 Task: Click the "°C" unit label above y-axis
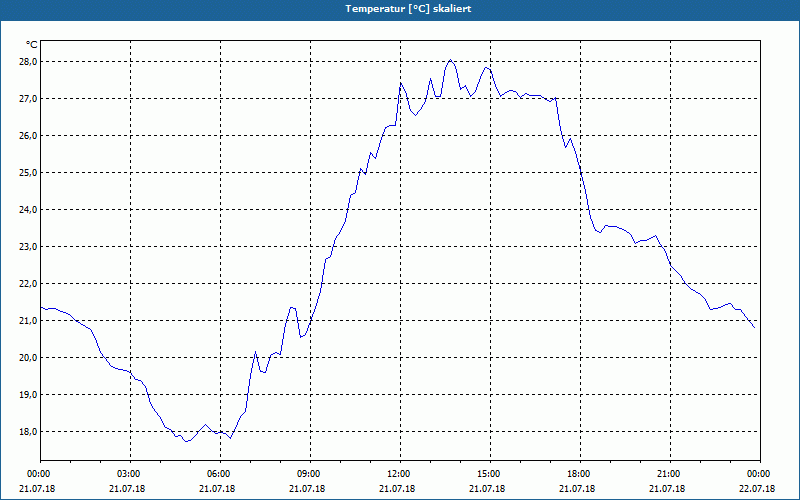(32, 45)
